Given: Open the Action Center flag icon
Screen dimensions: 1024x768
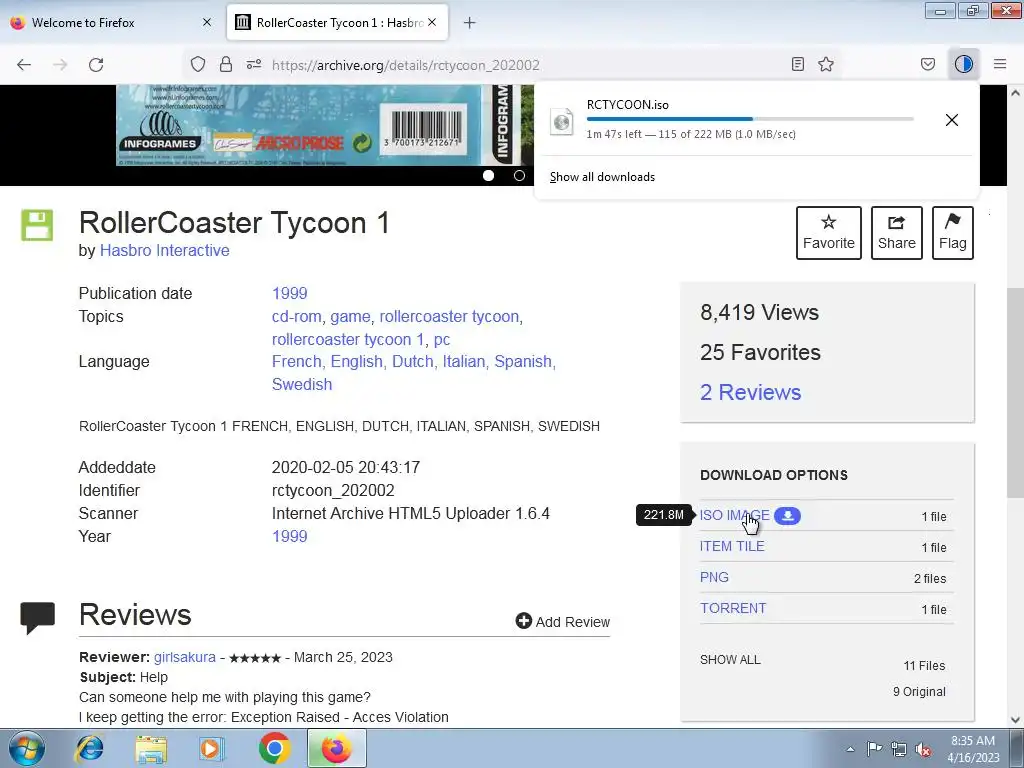Looking at the screenshot, I should click(874, 748).
